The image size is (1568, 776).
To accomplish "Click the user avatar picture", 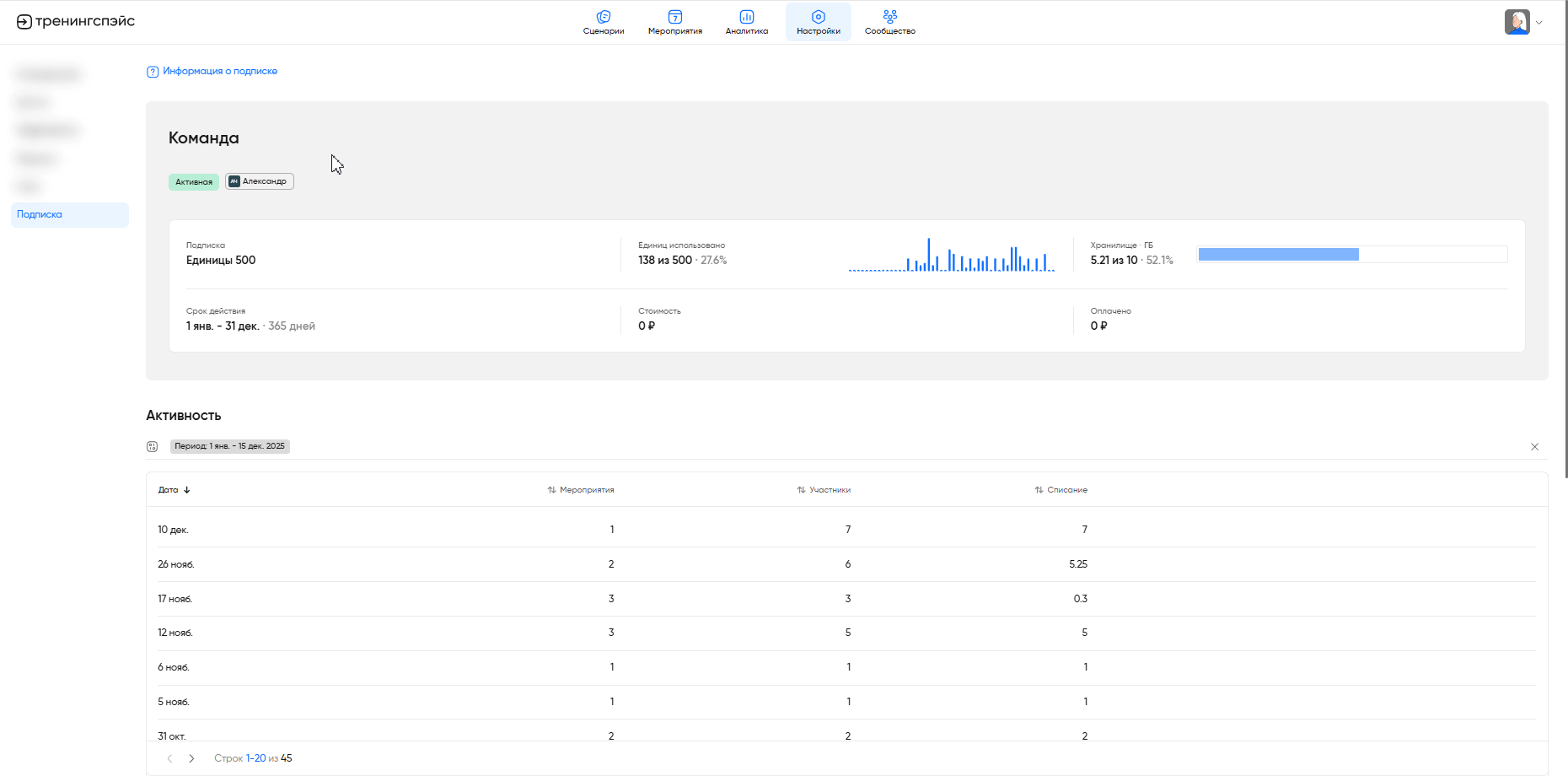I will click(x=1517, y=22).
